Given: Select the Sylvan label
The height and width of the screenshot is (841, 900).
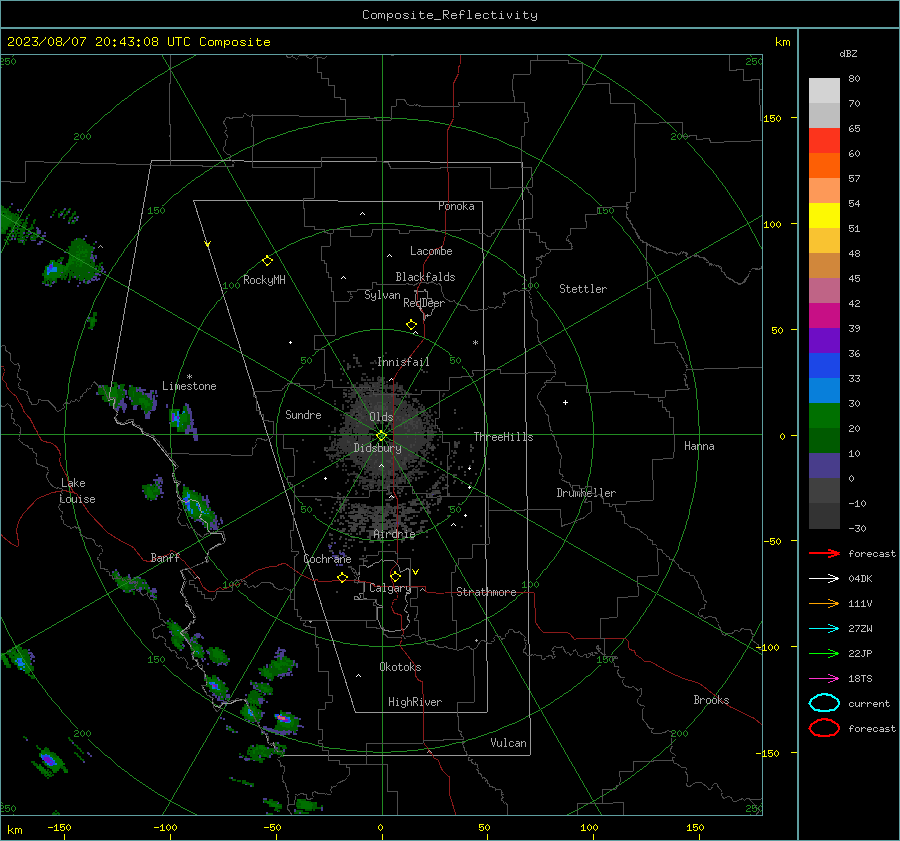Looking at the screenshot, I should pos(382,295).
